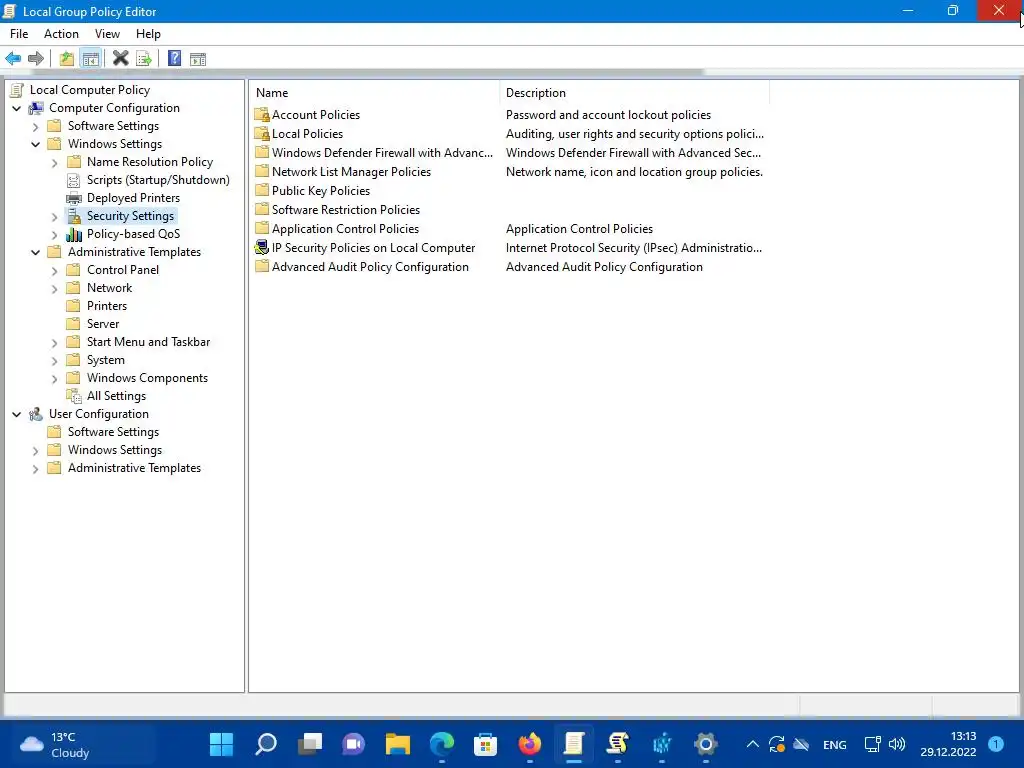1024x768 pixels.
Task: Click IP Security Policies computer icon
Action: click(x=262, y=248)
